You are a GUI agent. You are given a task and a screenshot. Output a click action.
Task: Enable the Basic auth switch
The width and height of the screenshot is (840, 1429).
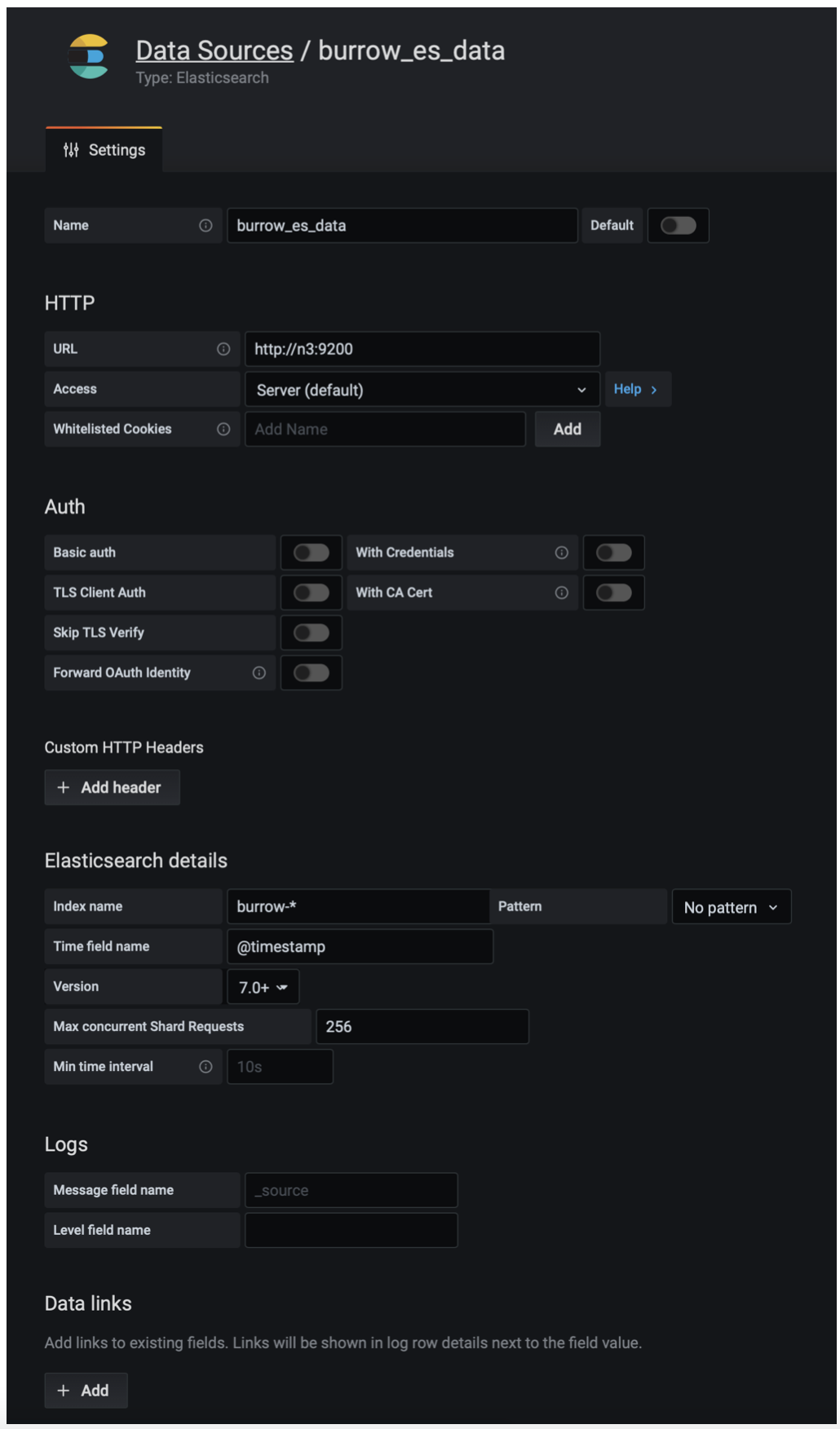pyautogui.click(x=312, y=553)
